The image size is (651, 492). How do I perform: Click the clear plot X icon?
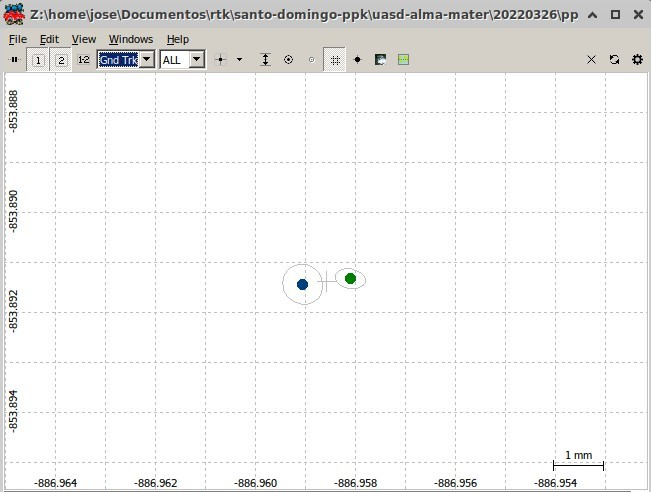(591, 60)
